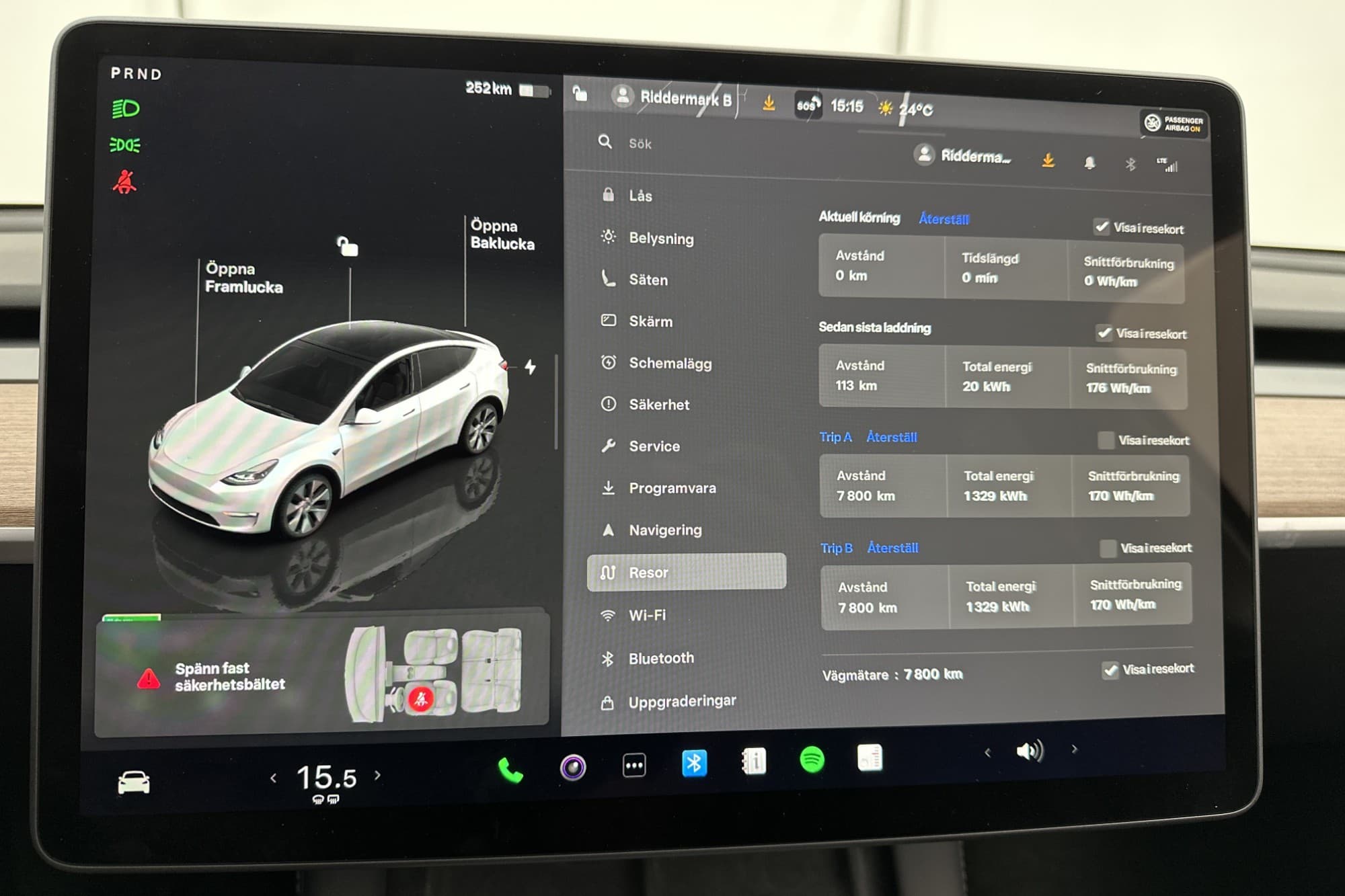The image size is (1345, 896).
Task: Open the white calendar app icon
Action: (x=870, y=758)
